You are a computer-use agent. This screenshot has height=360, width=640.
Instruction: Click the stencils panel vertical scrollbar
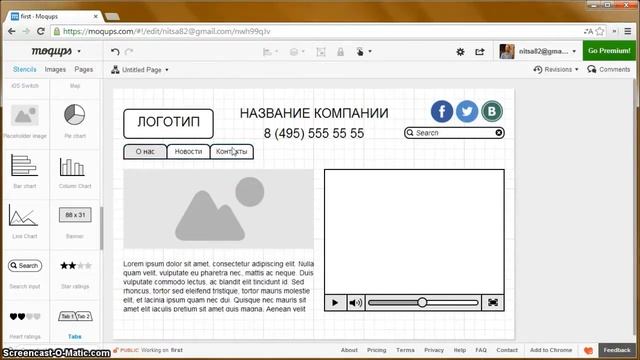click(x=101, y=228)
